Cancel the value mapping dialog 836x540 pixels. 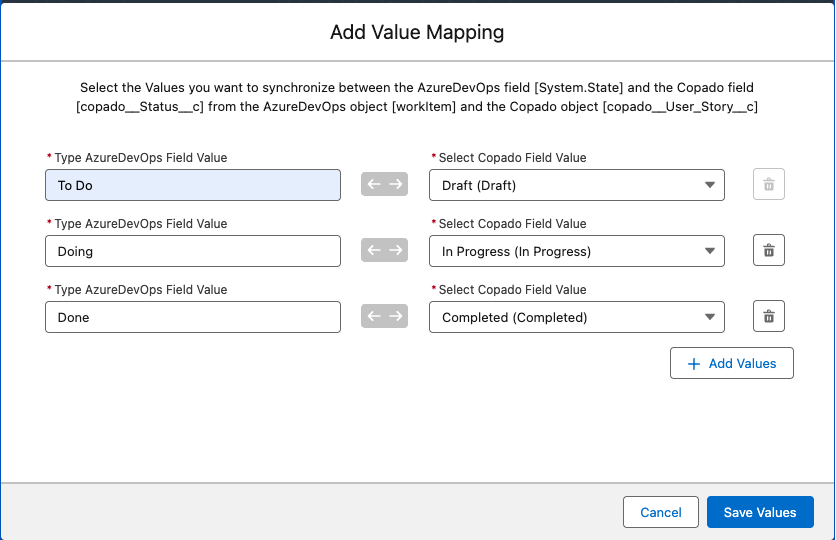point(661,512)
